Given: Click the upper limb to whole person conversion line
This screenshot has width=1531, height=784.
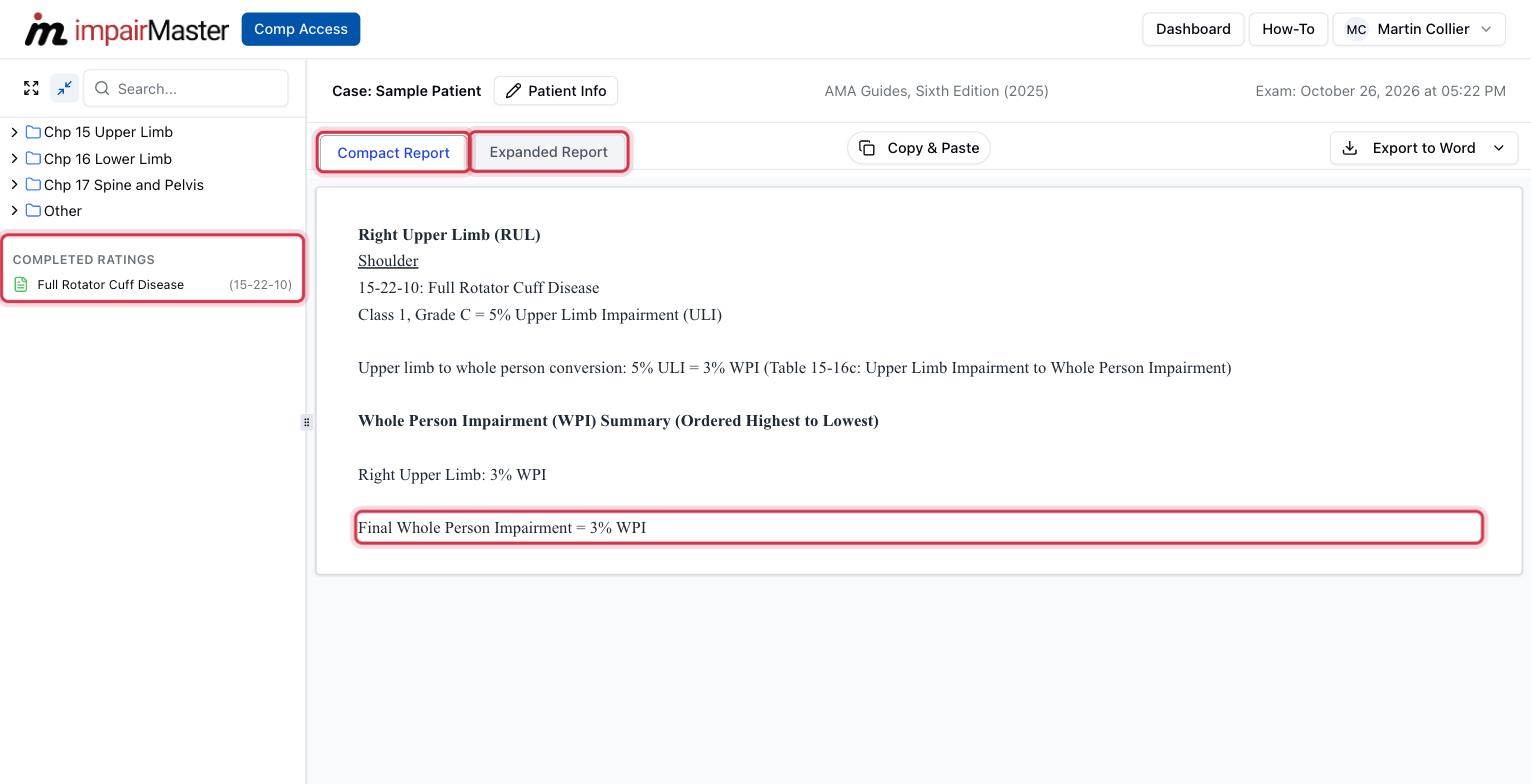Looking at the screenshot, I should 795,368.
